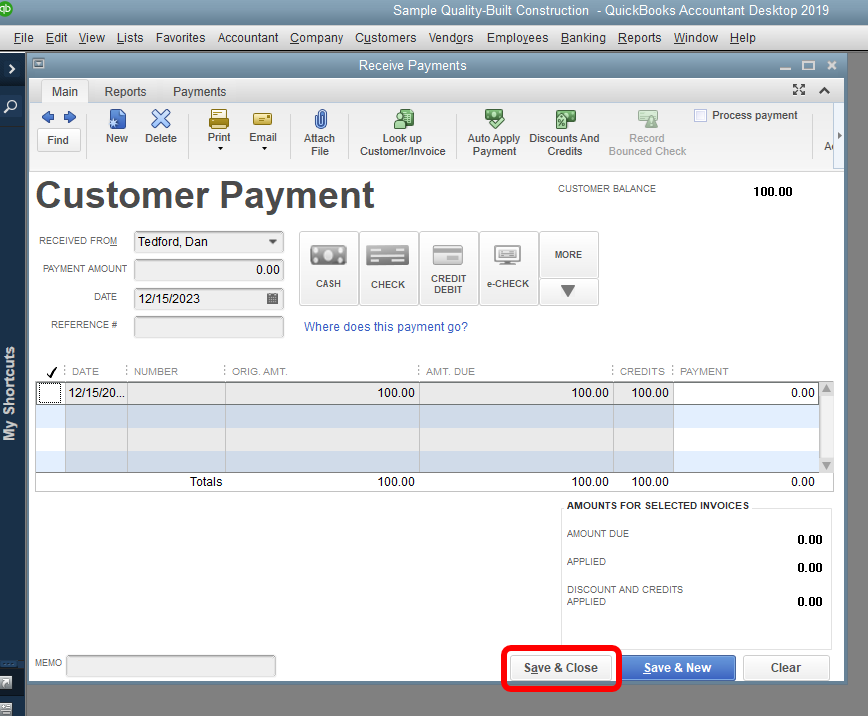This screenshot has height=716, width=868.
Task: Click the Reference # field
Action: tap(209, 327)
